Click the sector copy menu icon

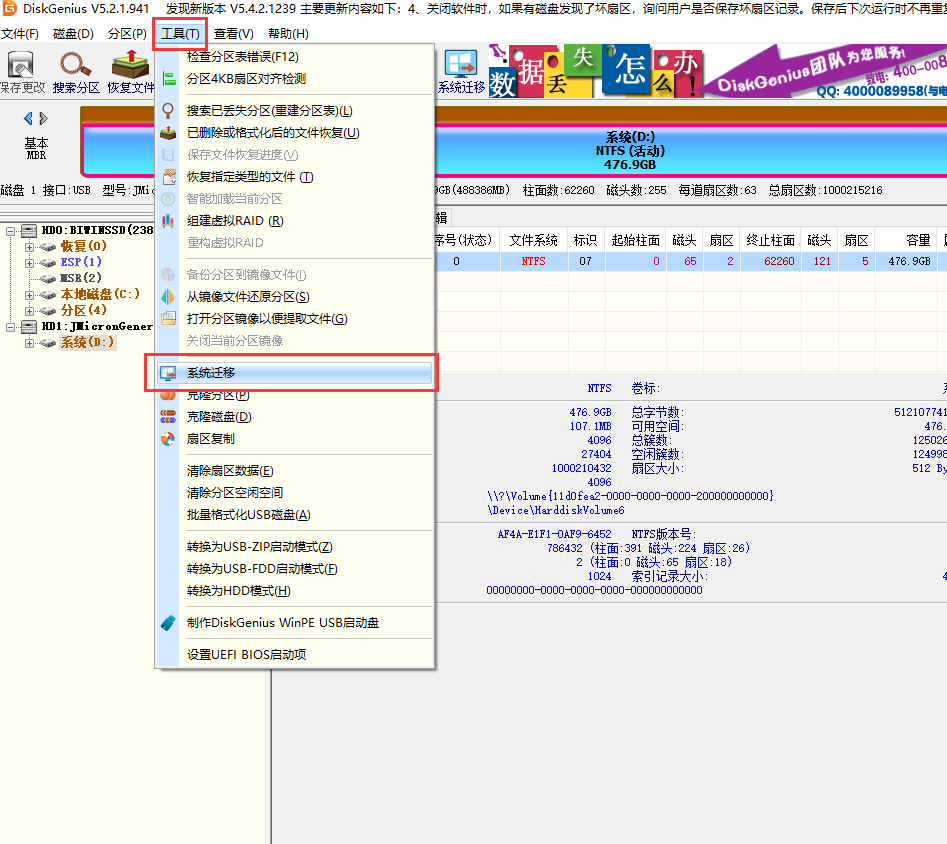coord(168,439)
